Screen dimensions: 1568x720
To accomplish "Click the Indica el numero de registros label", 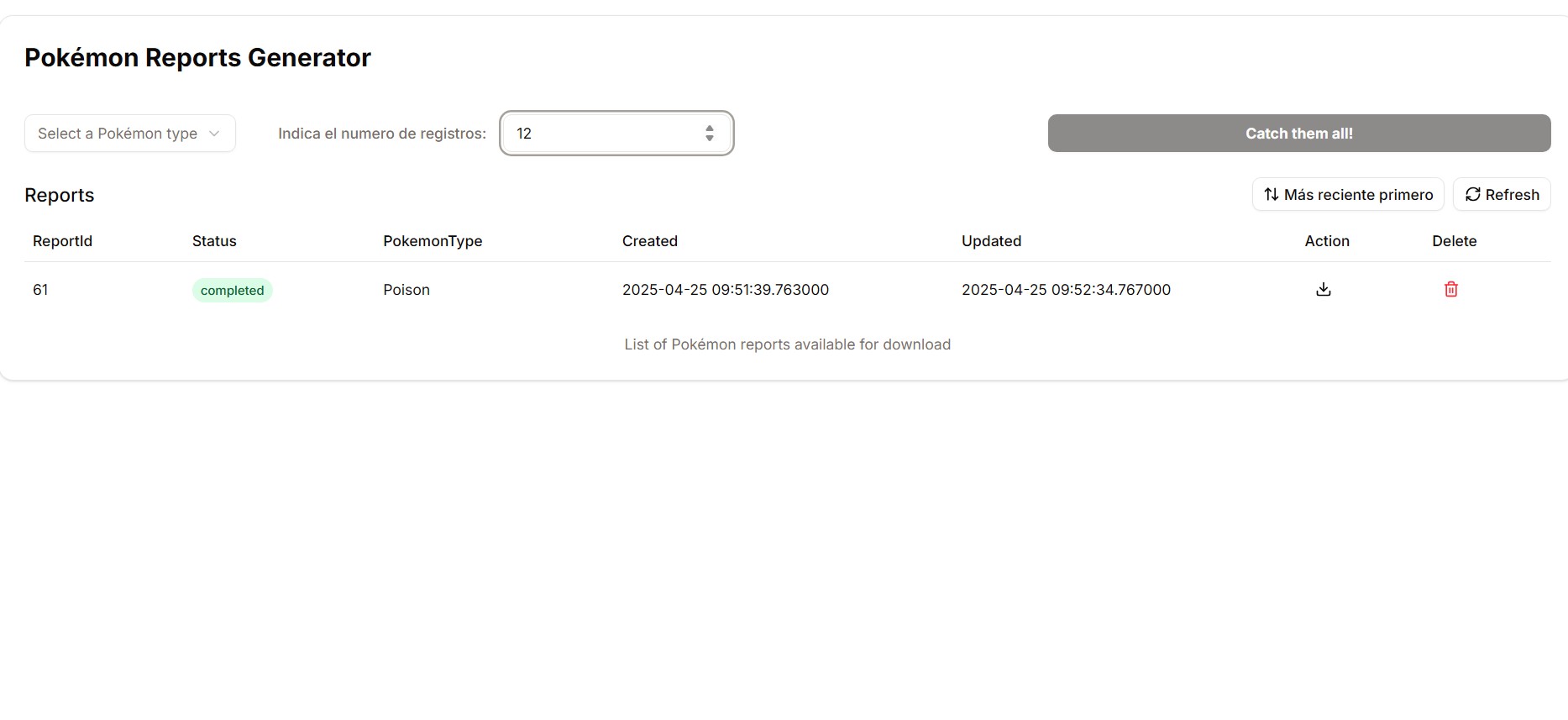I will (x=382, y=134).
